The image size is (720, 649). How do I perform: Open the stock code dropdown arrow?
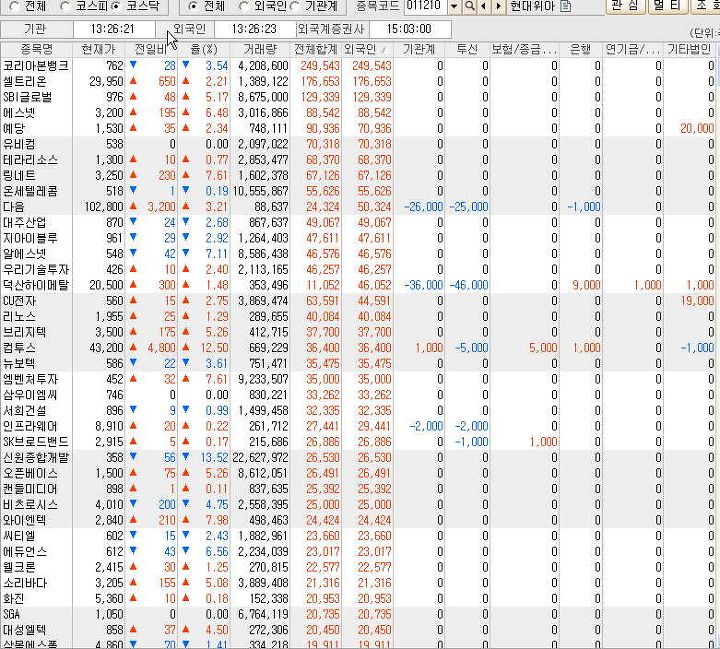454,6
